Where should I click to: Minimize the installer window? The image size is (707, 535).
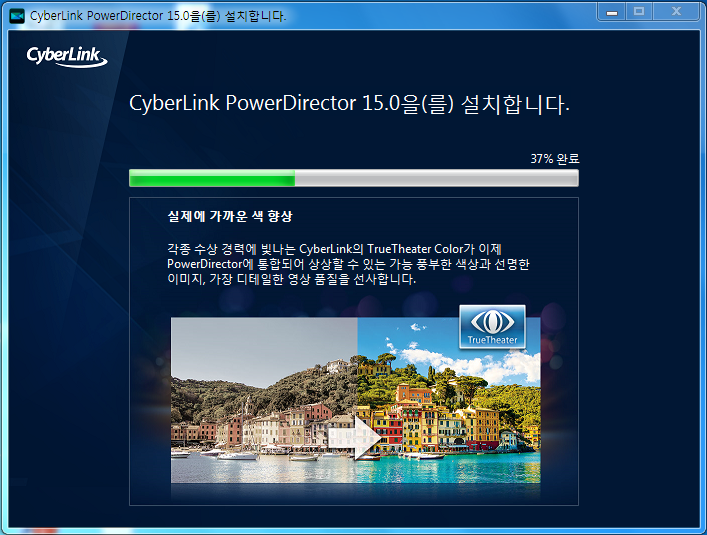(611, 12)
